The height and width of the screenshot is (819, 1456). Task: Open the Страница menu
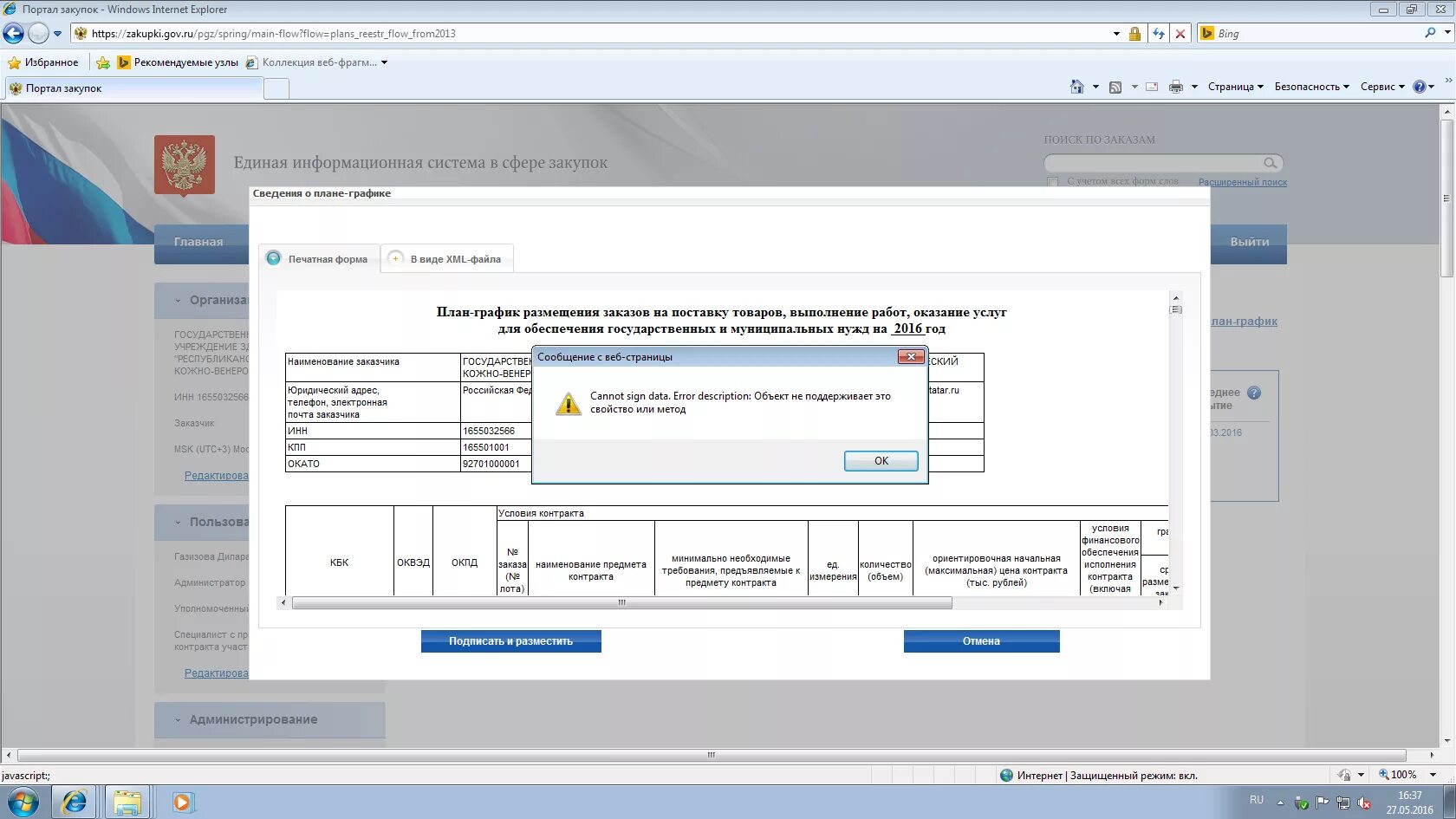point(1236,87)
